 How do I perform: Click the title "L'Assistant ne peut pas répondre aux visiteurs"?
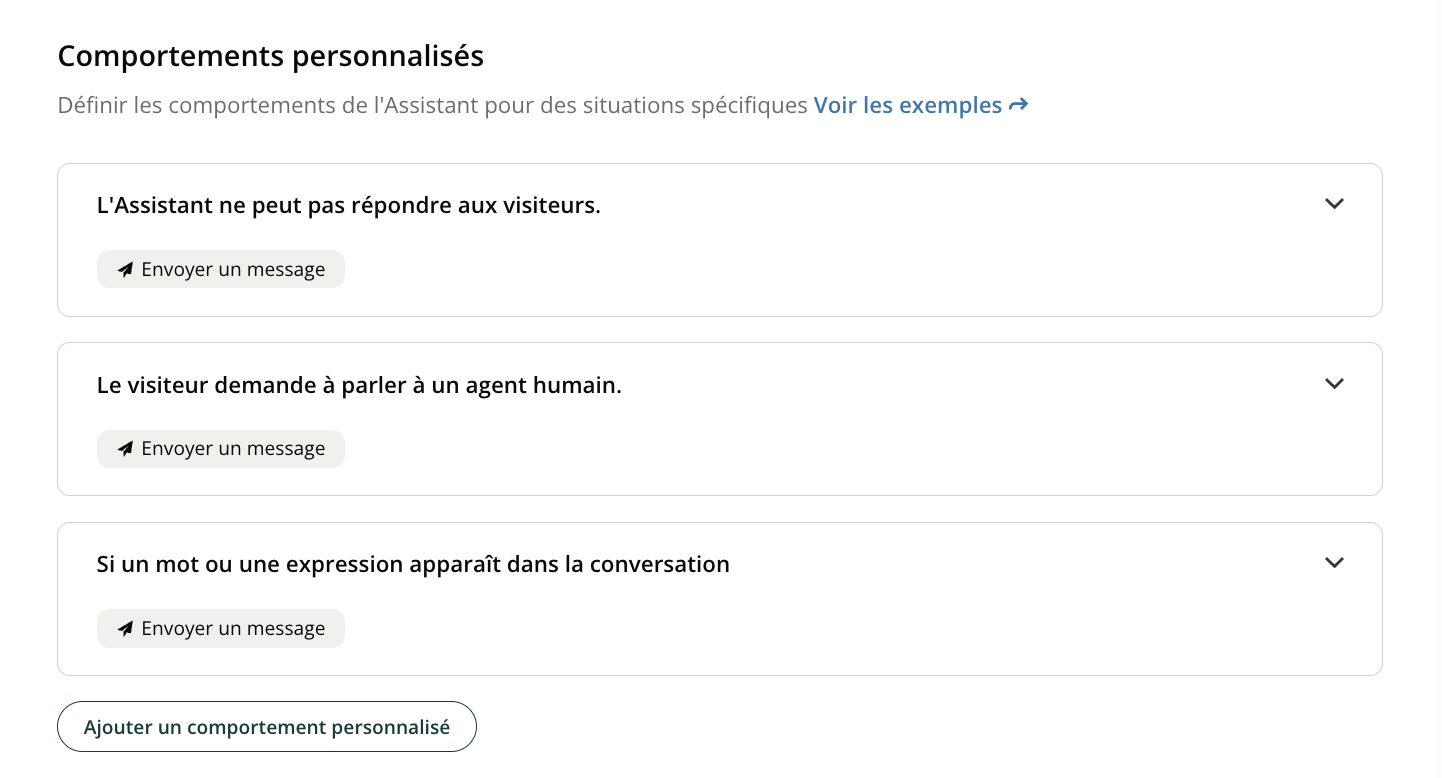coord(348,206)
